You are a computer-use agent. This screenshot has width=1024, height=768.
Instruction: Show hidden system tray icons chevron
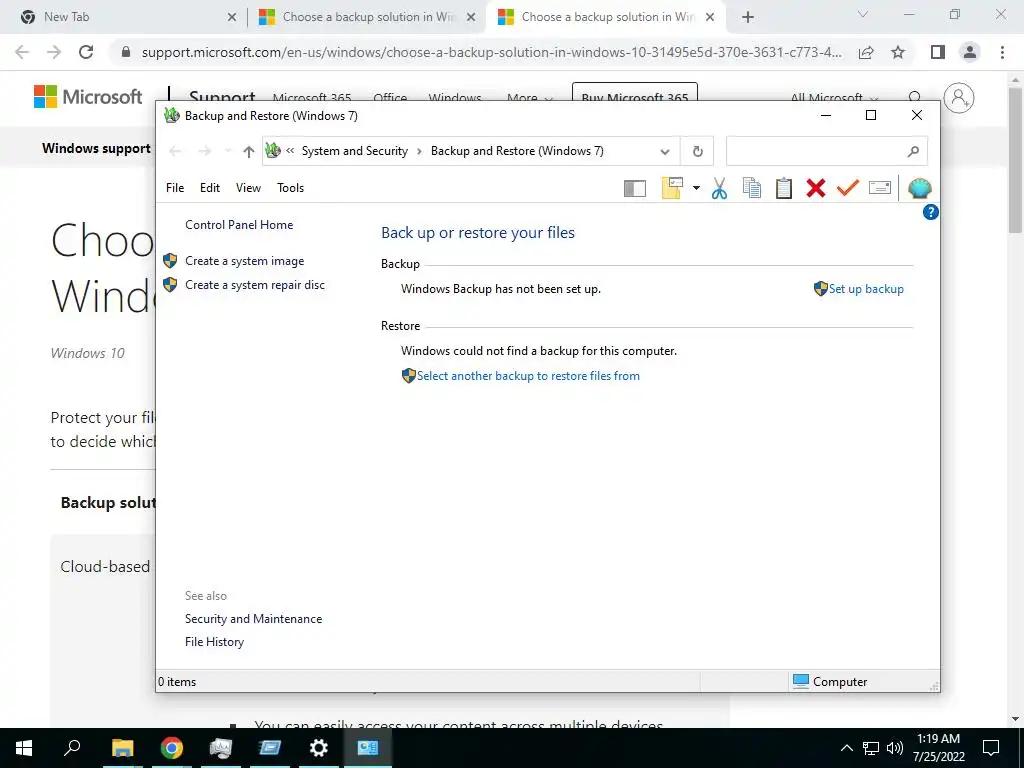pos(846,748)
